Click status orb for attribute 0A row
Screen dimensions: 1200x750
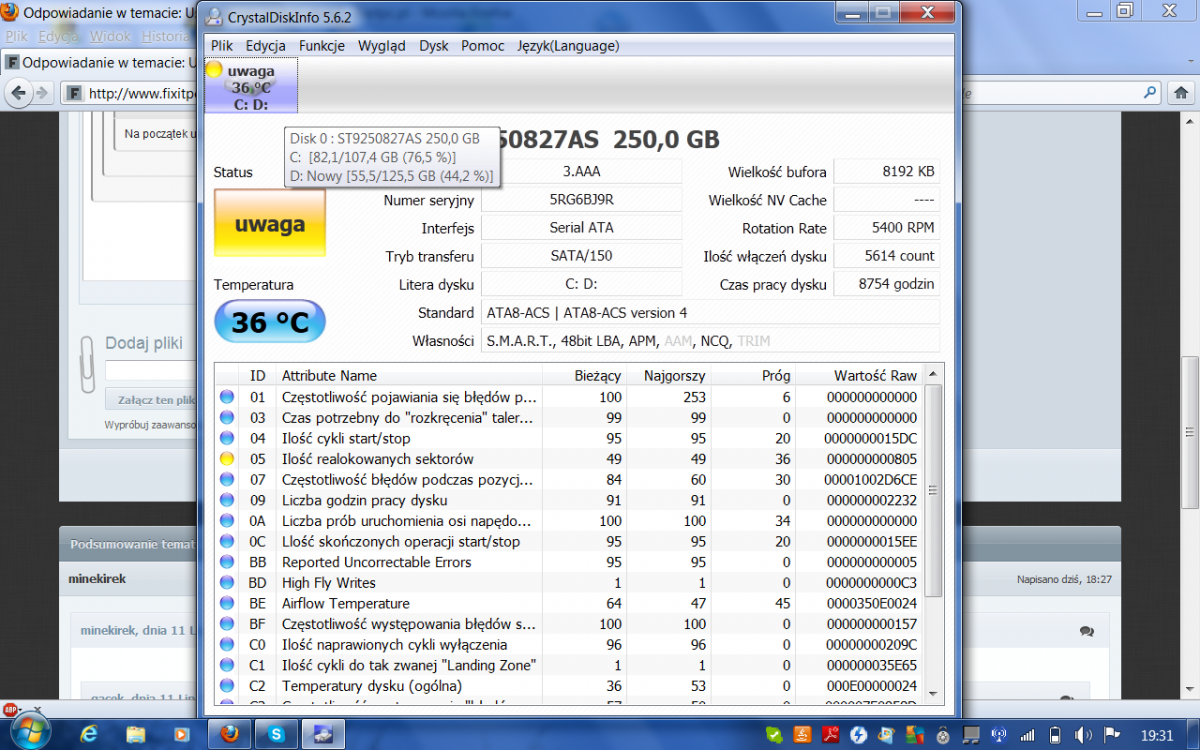coord(227,521)
